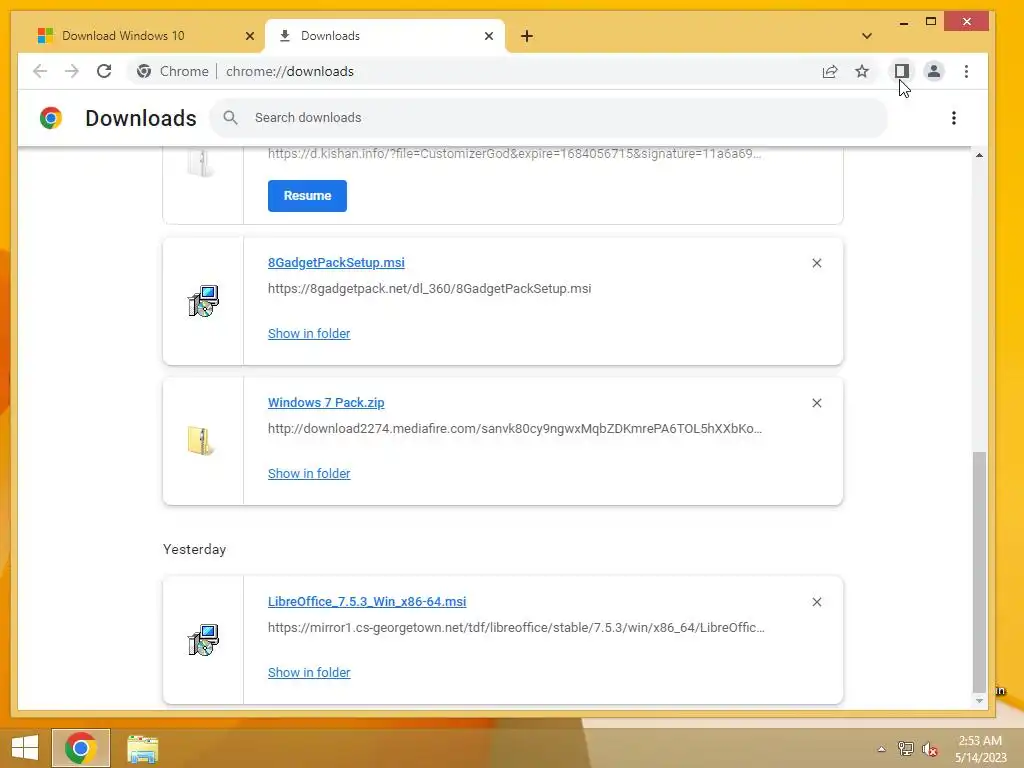Open the 8GadgetPackSetup.msi file link

click(x=336, y=263)
